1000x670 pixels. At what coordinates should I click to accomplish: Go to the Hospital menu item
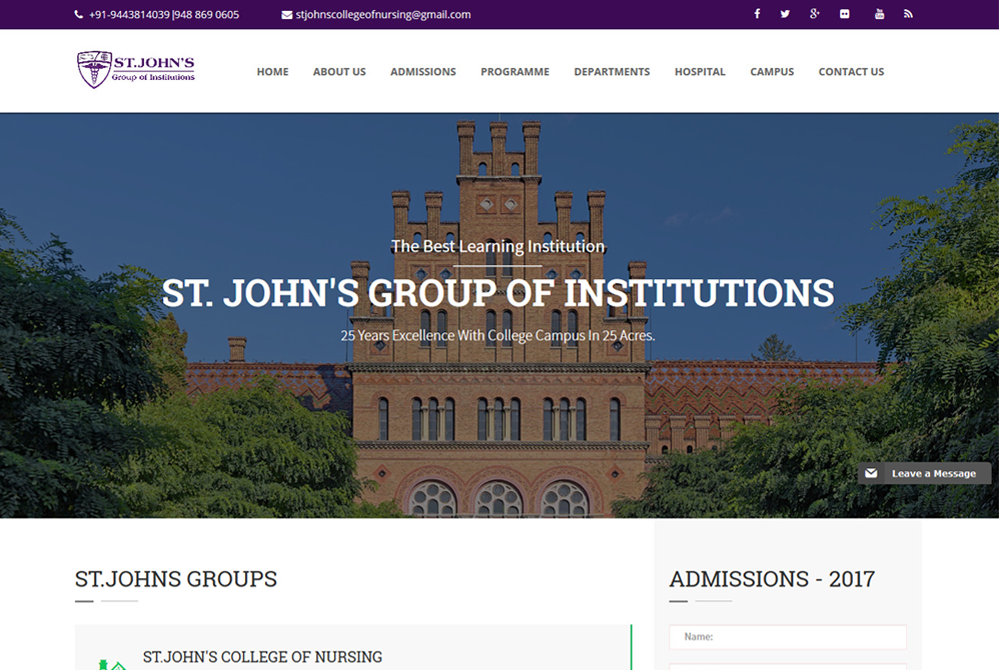(700, 72)
